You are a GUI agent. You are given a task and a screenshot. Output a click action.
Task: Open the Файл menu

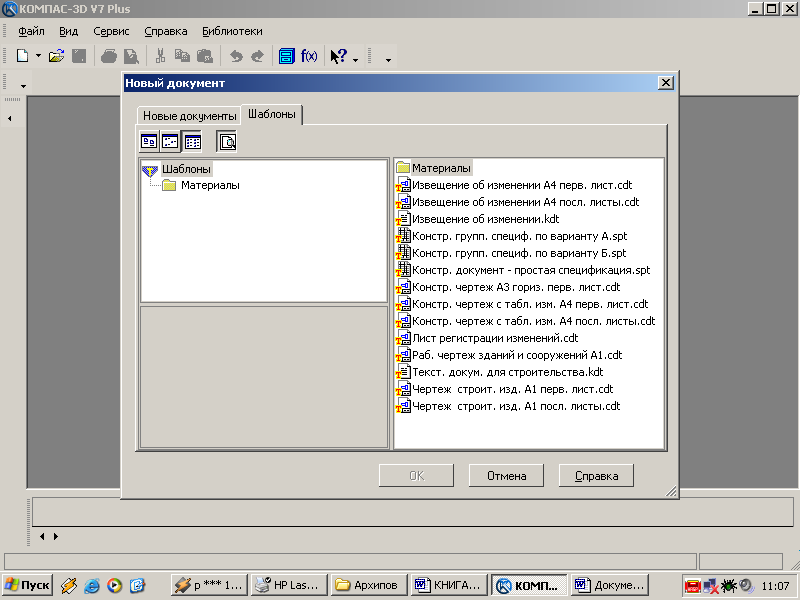click(31, 31)
